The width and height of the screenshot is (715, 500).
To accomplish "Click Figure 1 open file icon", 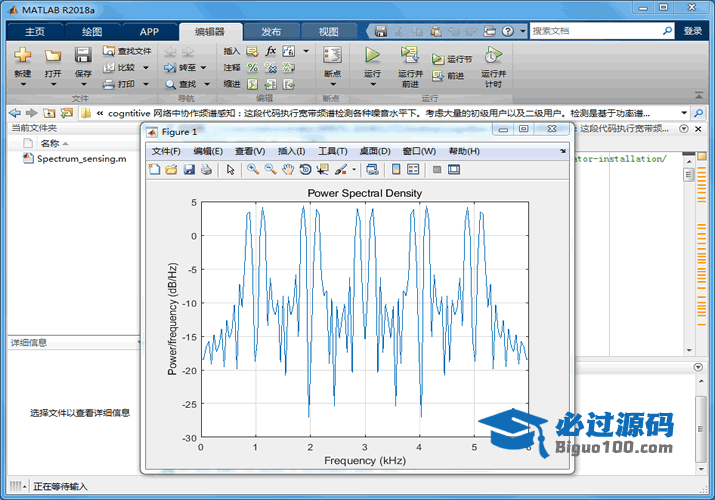I will click(x=171, y=170).
